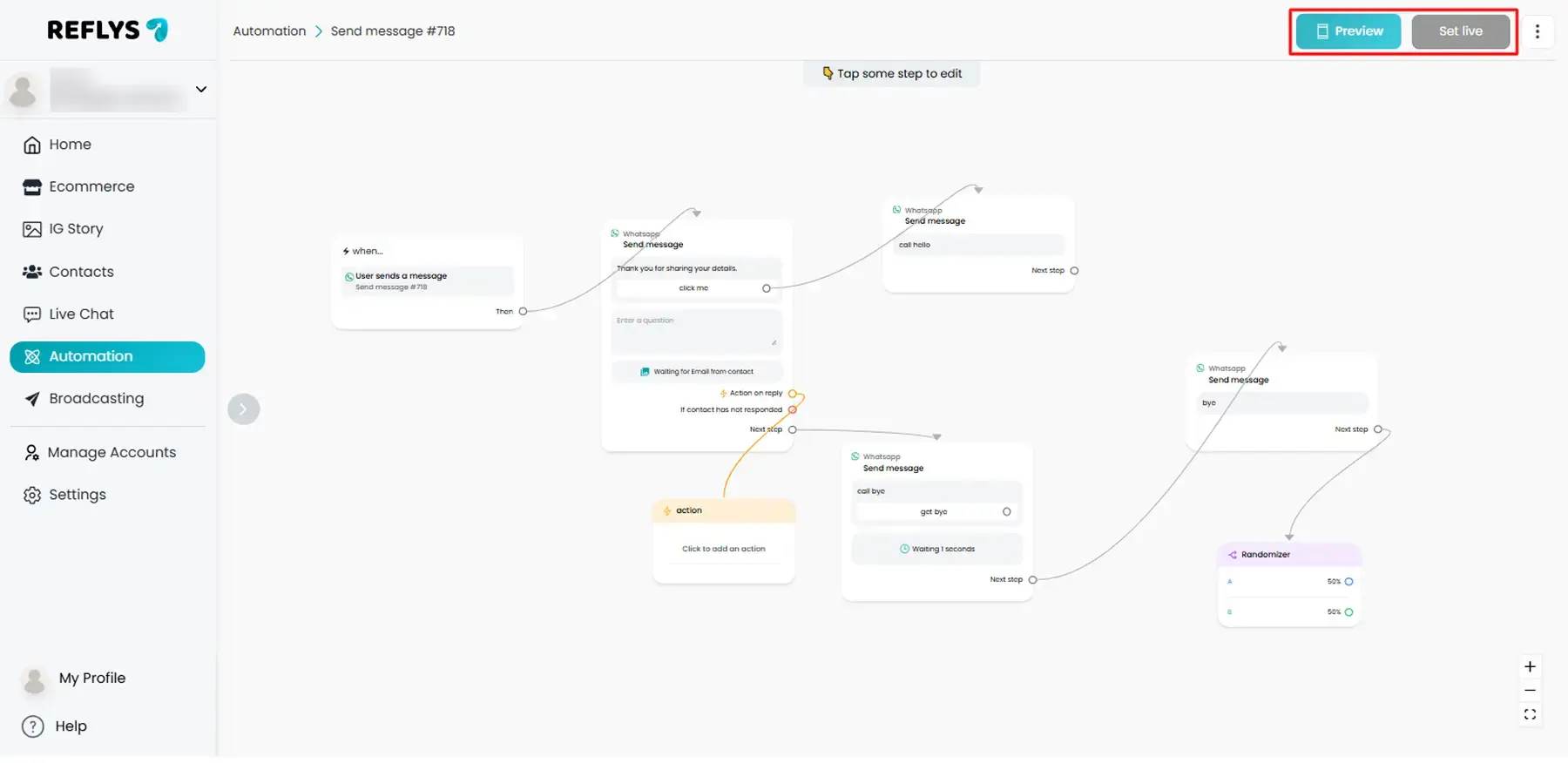Expand the side panel with the arrow button

[244, 409]
